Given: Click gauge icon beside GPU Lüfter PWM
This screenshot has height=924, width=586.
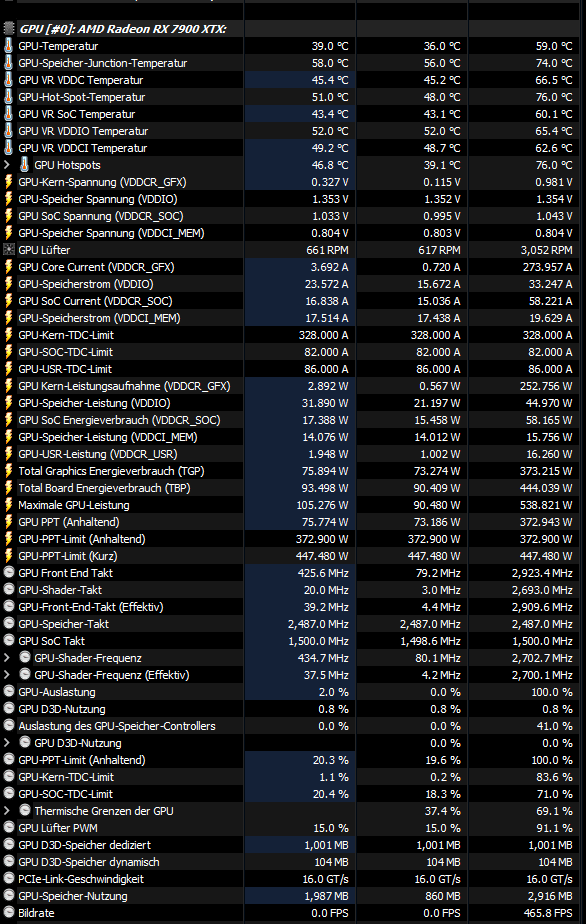Looking at the screenshot, I should (9, 827).
